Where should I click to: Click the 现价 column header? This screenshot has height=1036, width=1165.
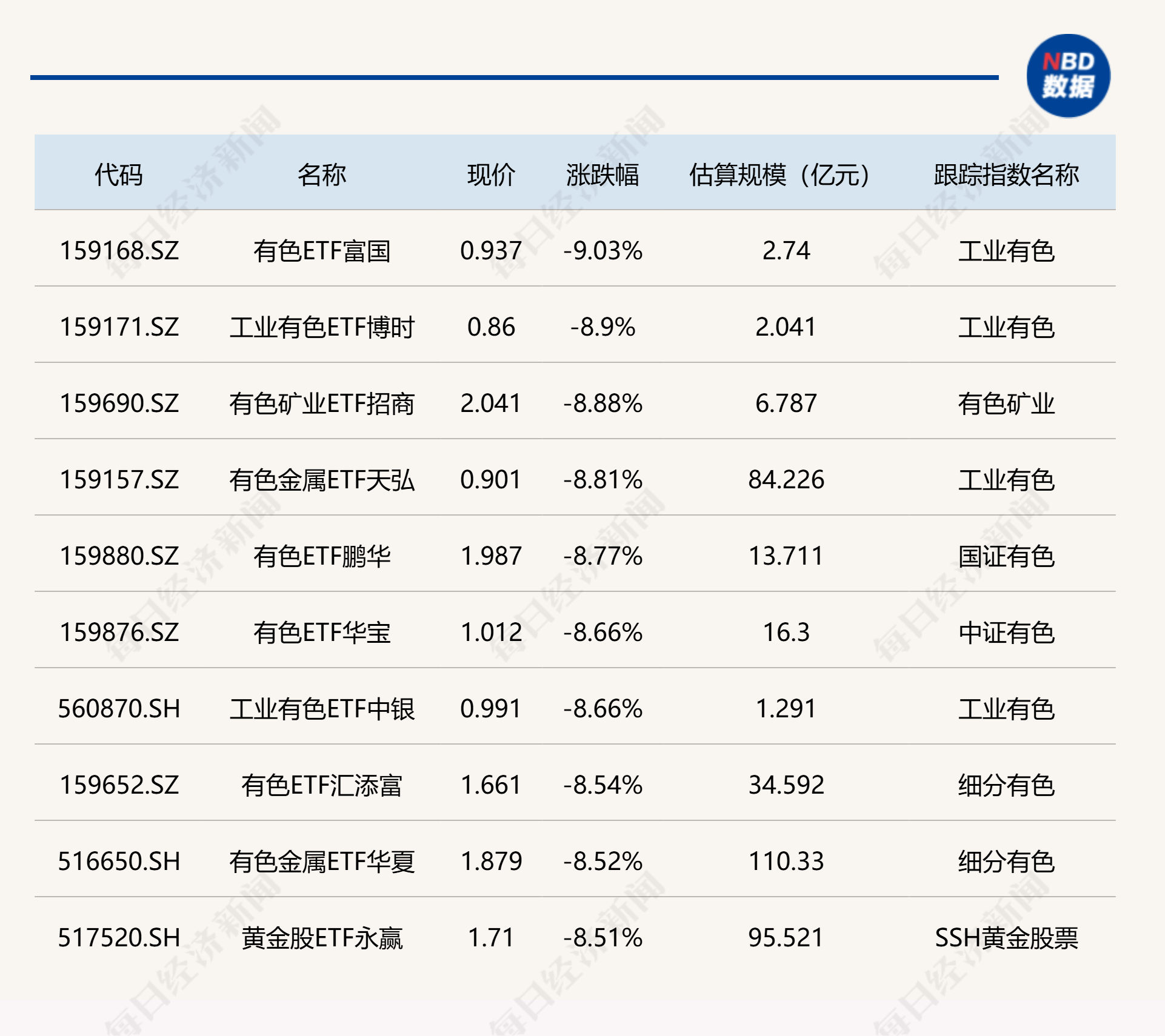pyautogui.click(x=491, y=174)
